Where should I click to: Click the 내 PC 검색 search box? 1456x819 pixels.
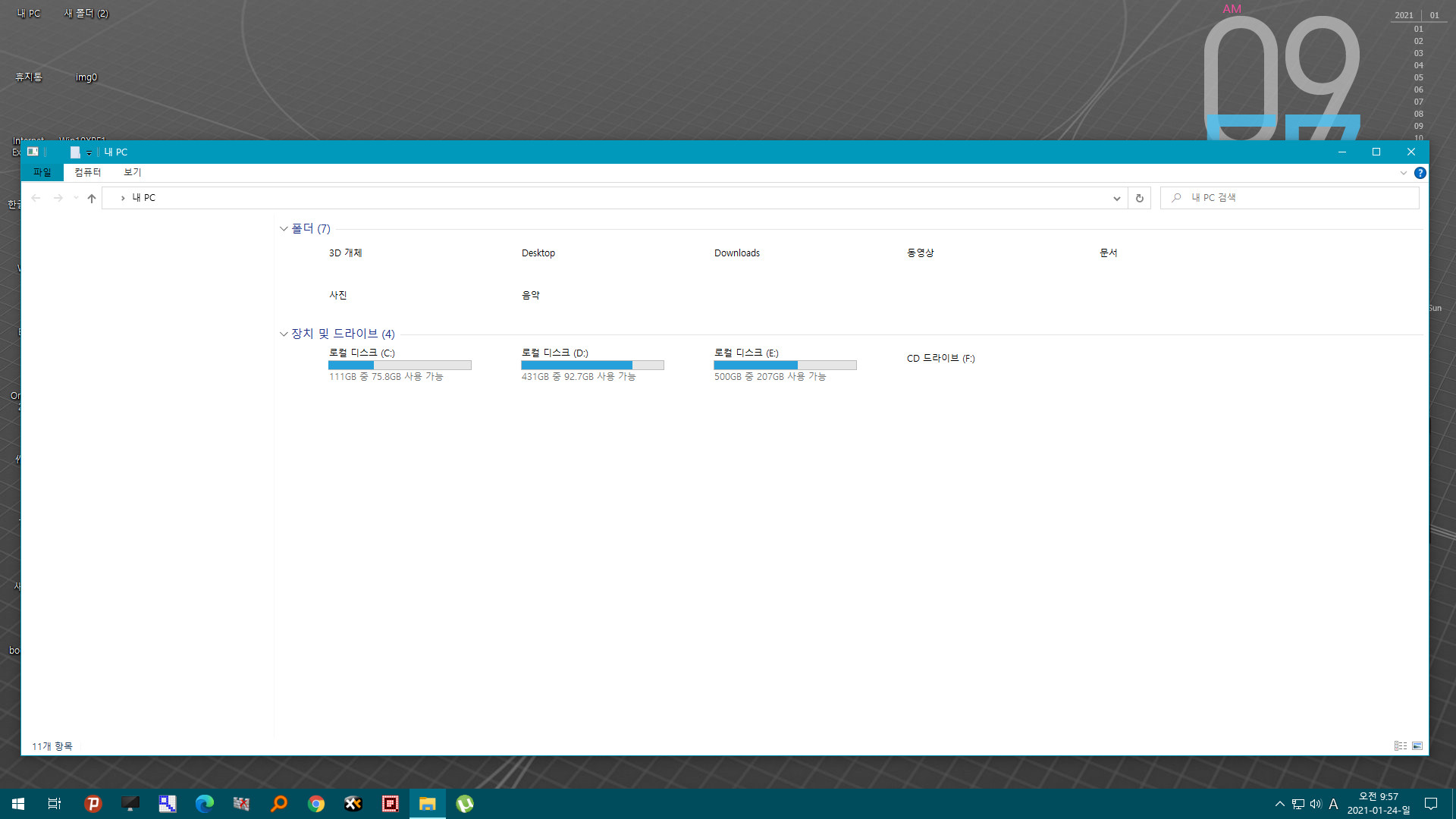pos(1289,198)
